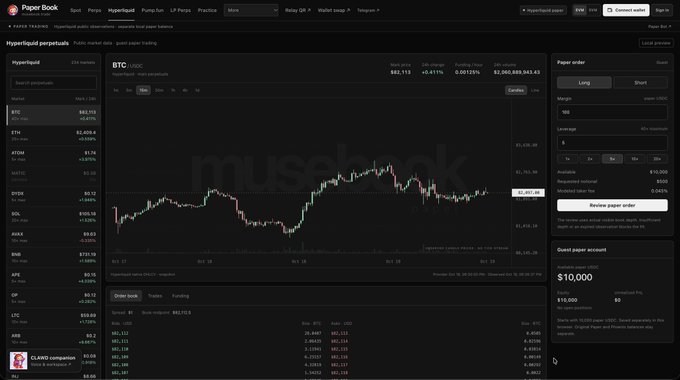This screenshot has height=380, width=680.
Task: Set leverage preset to 1x
Action: pos(567,159)
